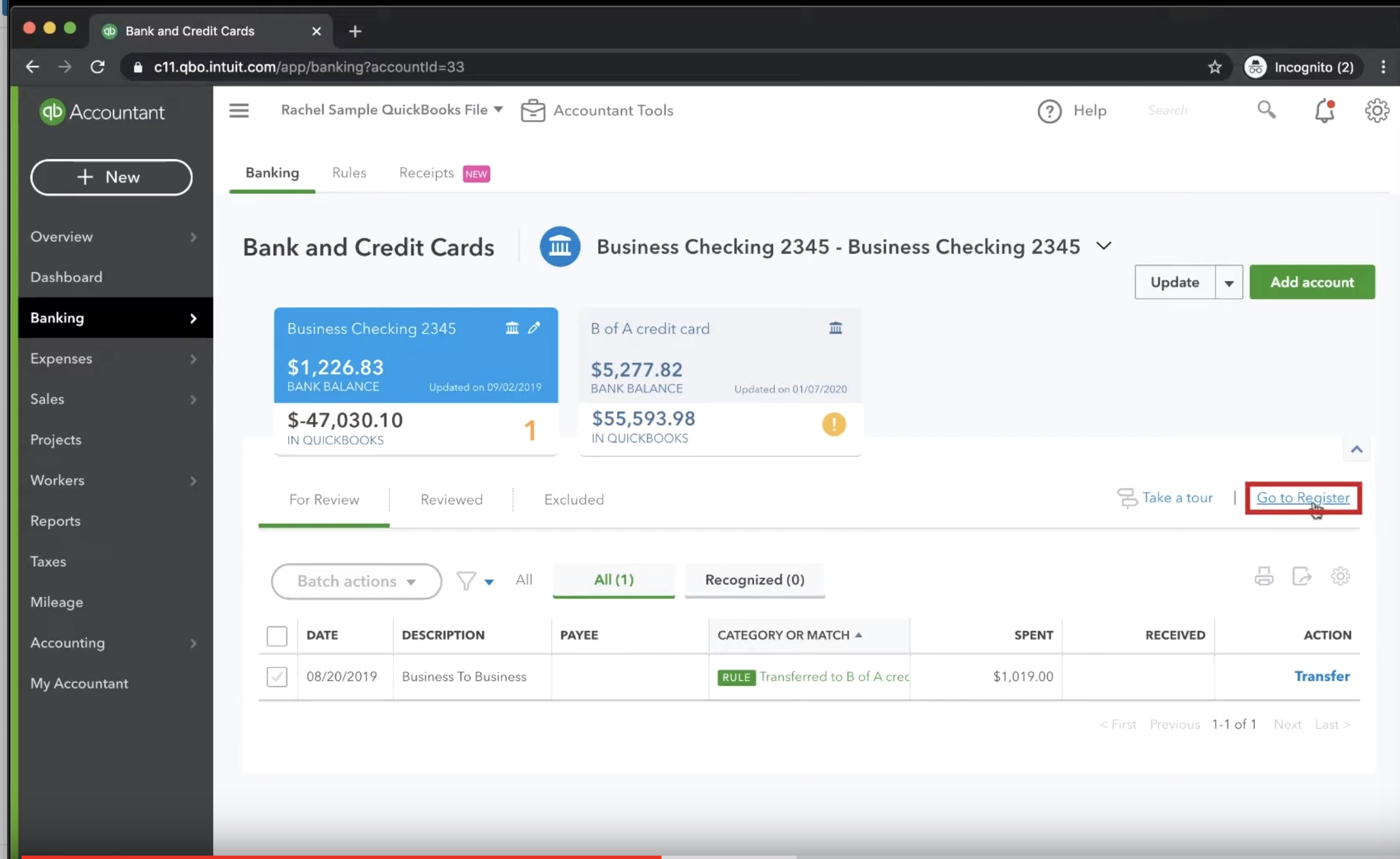
Task: Click the Add account button
Action: click(1312, 283)
